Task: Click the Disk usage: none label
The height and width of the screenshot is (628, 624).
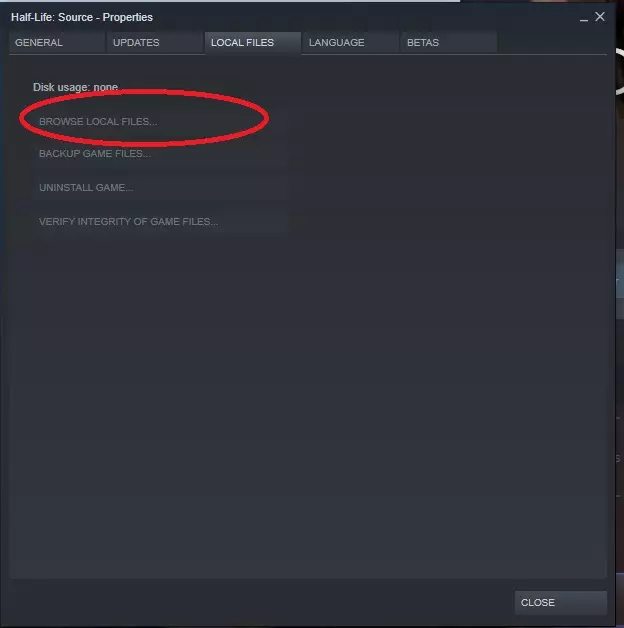Action: 75,87
